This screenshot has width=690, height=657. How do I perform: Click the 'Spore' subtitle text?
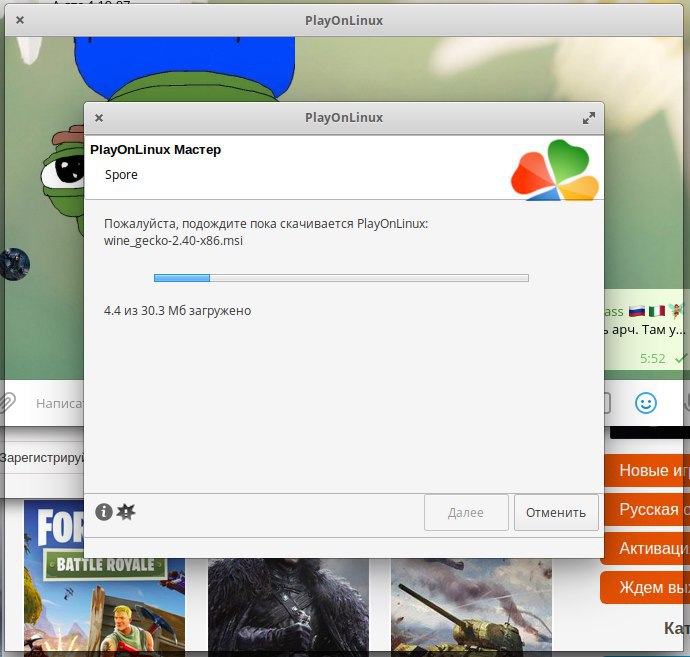121,175
